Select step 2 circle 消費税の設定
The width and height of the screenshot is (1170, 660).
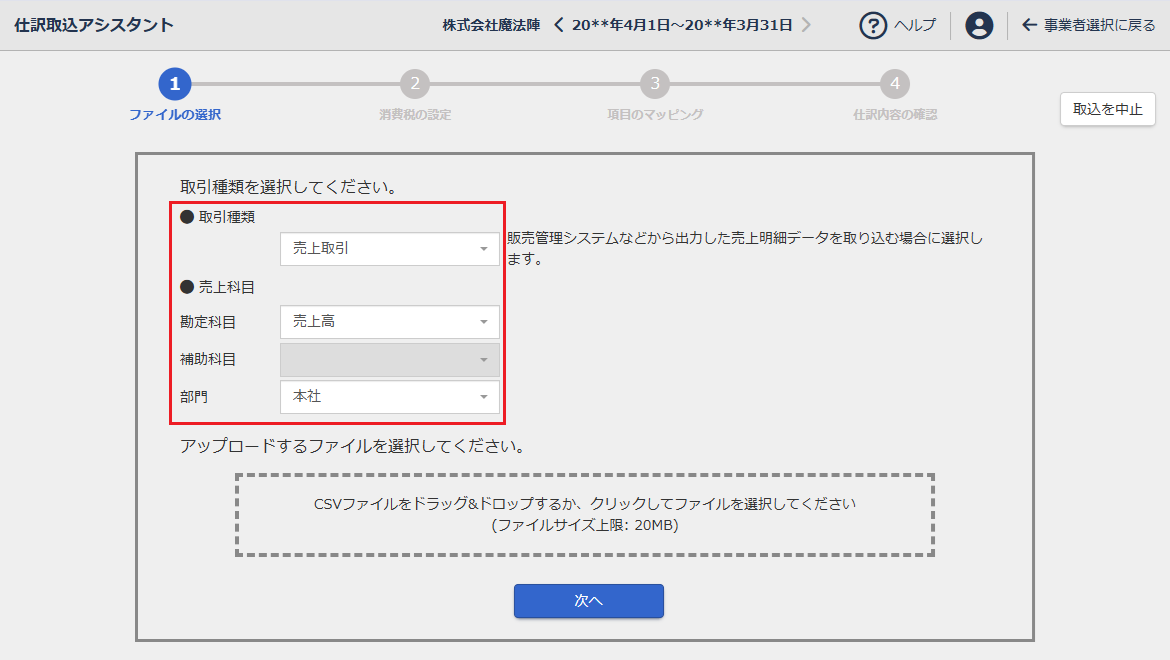[x=415, y=84]
